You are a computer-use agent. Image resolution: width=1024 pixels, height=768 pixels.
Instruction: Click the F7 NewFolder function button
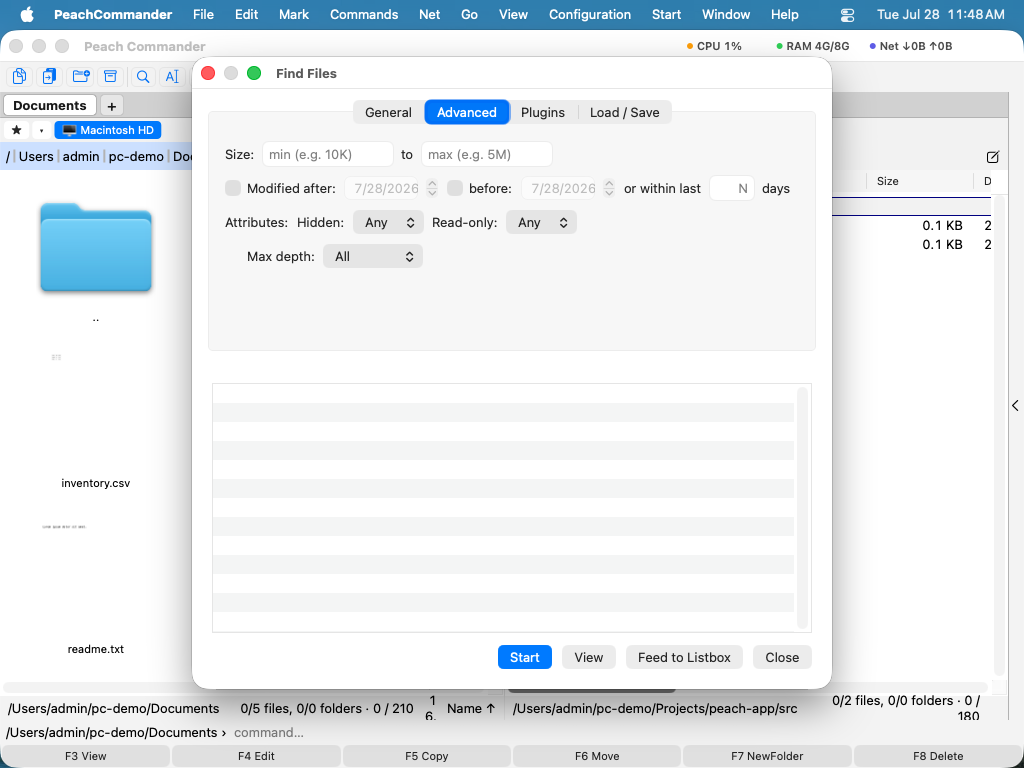point(767,756)
